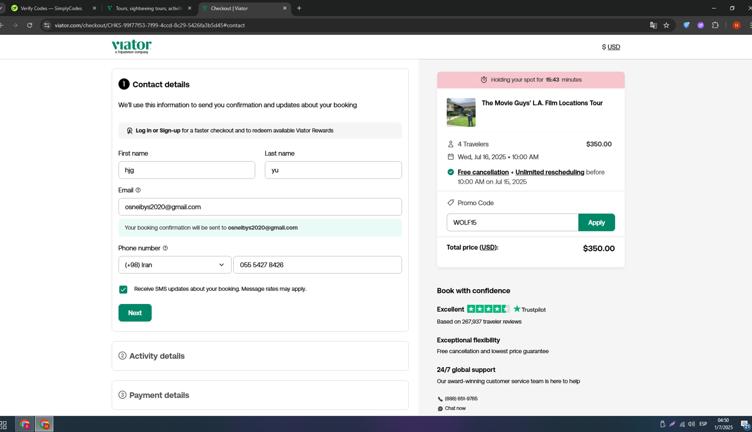Expand the Payment details section
Viewport: 752px width, 432px height.
pos(260,395)
